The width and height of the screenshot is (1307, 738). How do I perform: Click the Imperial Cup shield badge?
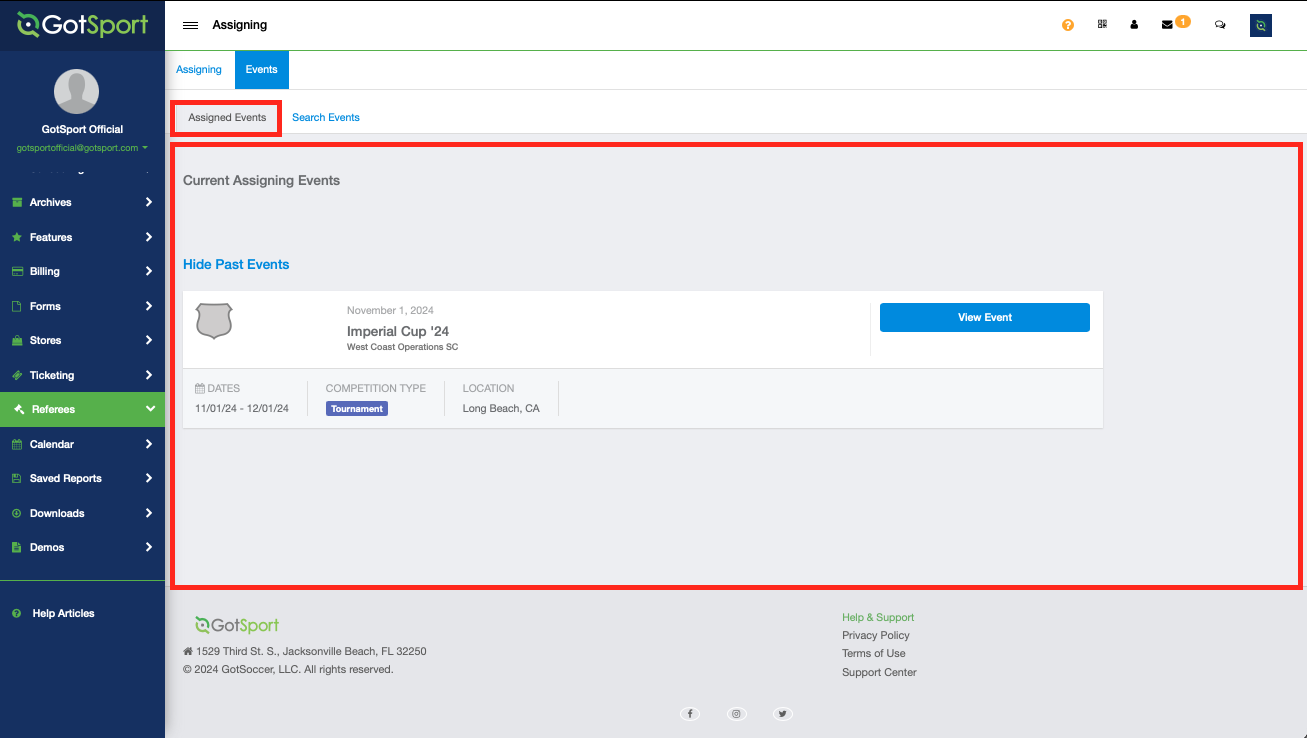click(214, 321)
